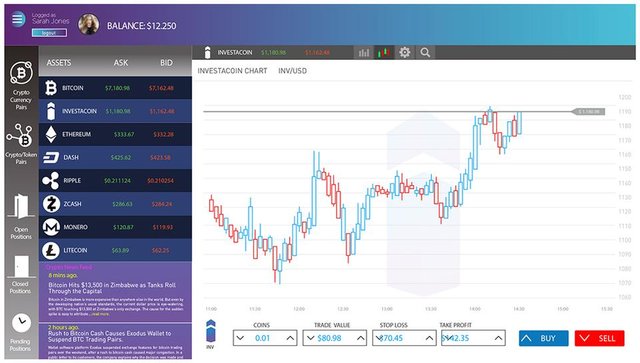Open Crypto/Token Pairs section
The height and width of the screenshot is (363, 640).
[x=21, y=144]
